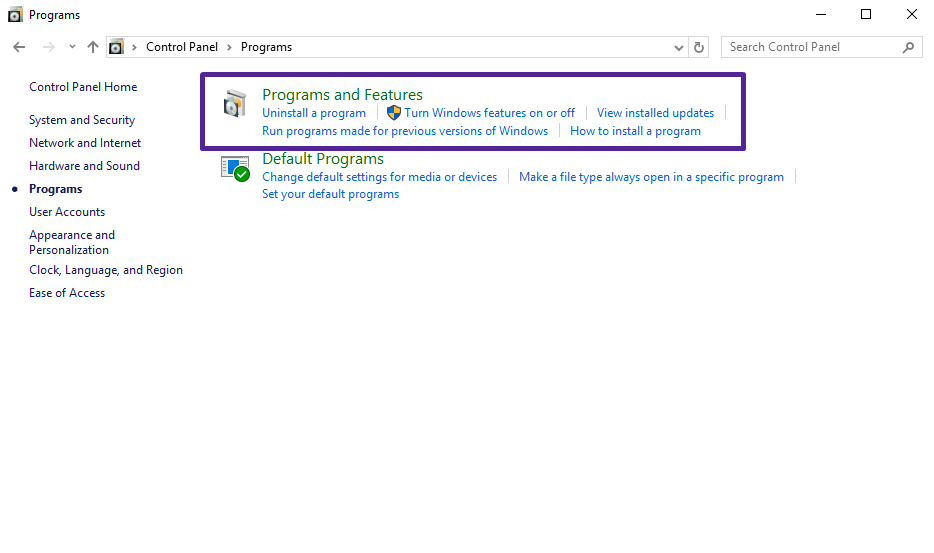This screenshot has height=553, width=934.
Task: Click the Default Programs category icon
Action: click(235, 169)
